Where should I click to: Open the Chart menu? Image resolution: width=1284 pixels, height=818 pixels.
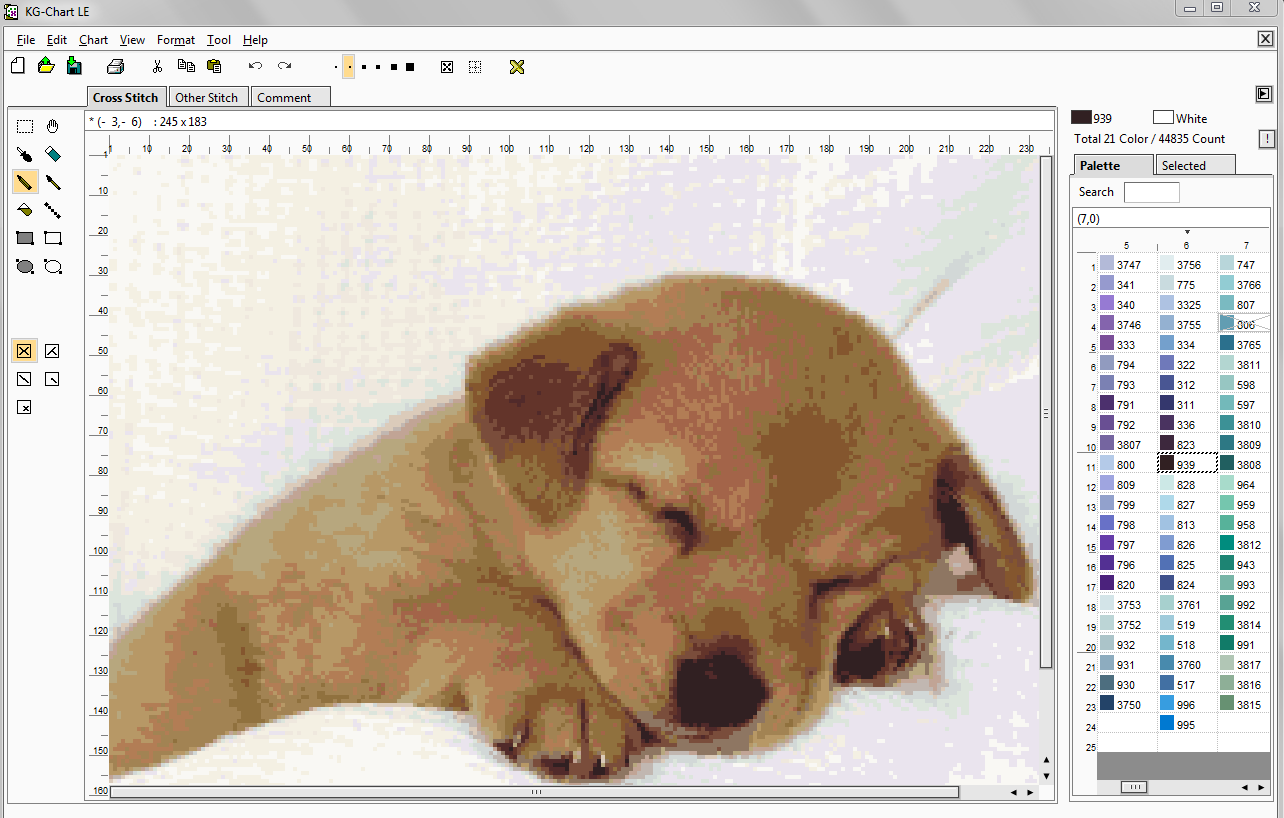93,40
